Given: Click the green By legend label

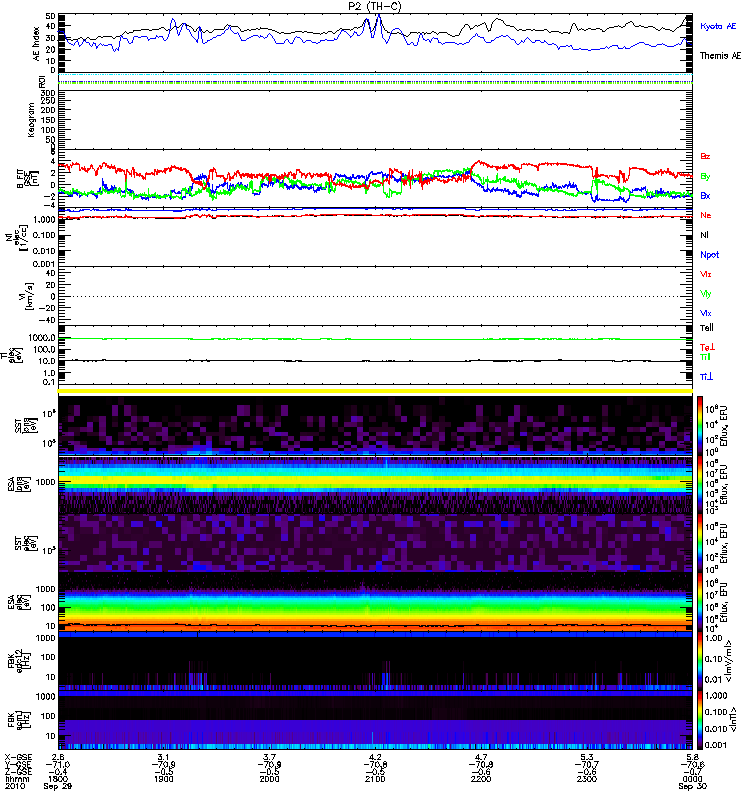Looking at the screenshot, I should point(705,177).
